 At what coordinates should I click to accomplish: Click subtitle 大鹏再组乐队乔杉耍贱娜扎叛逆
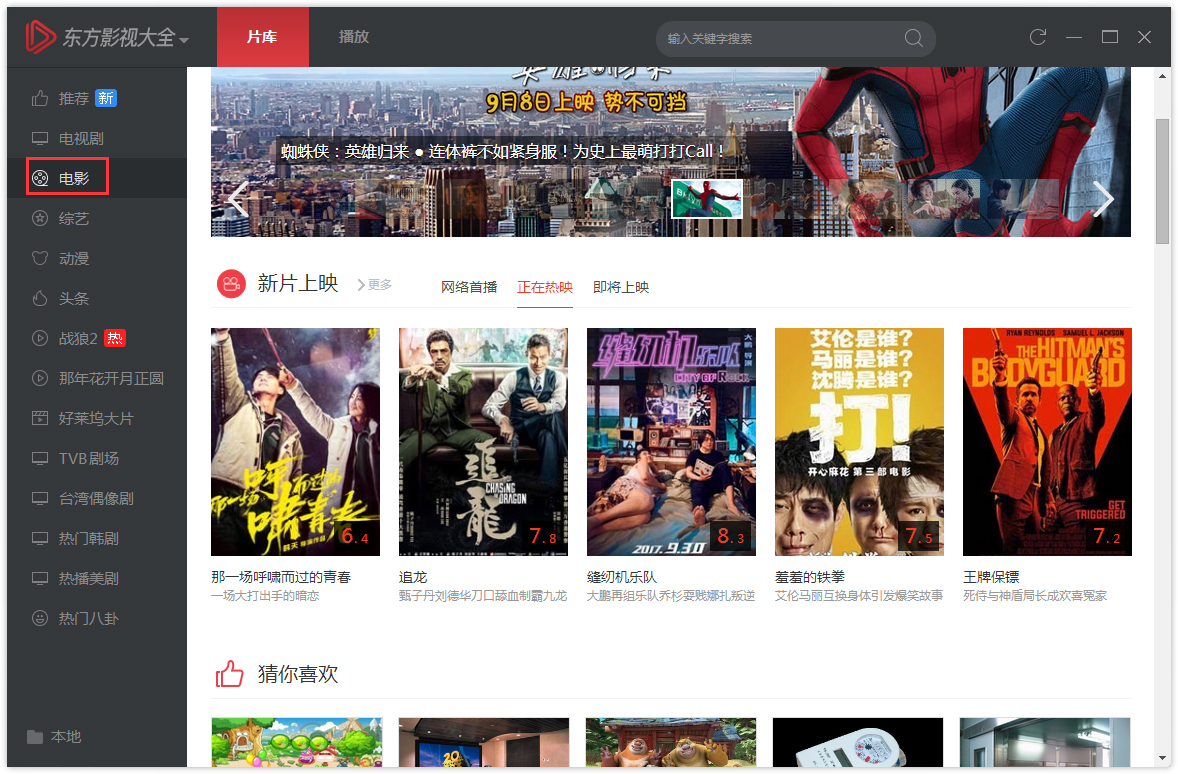click(x=671, y=596)
